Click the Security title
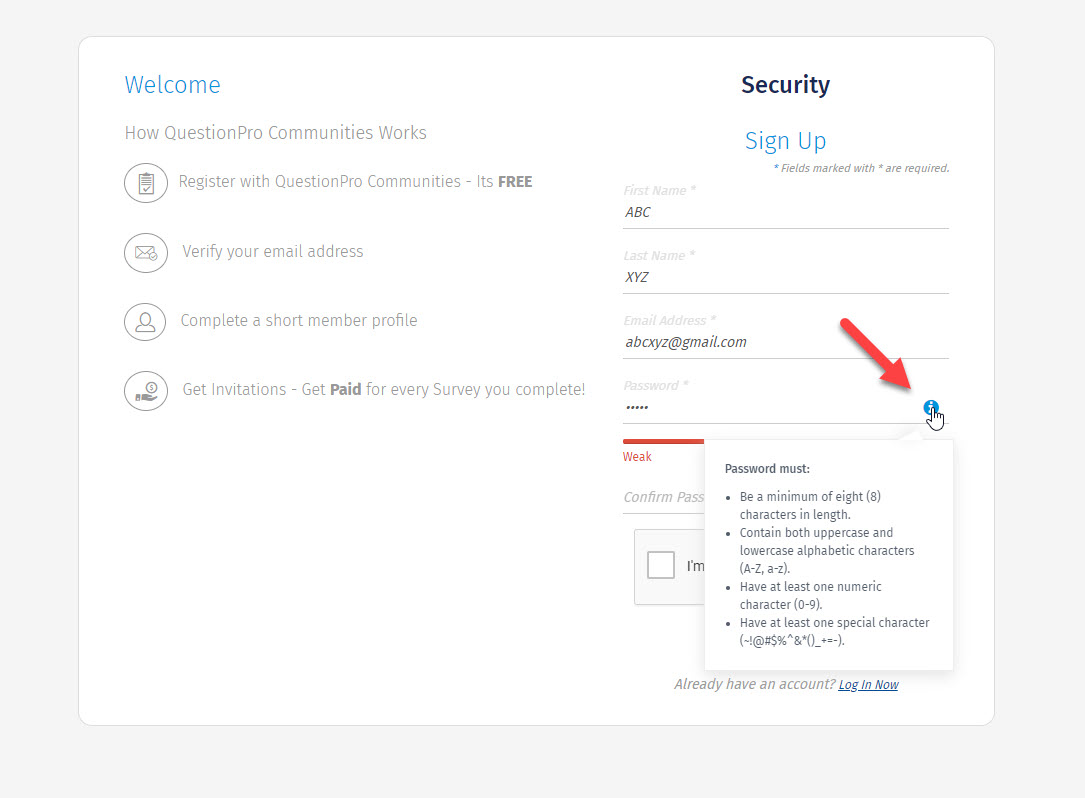Viewport: 1085px width, 798px height. pyautogui.click(x=785, y=85)
